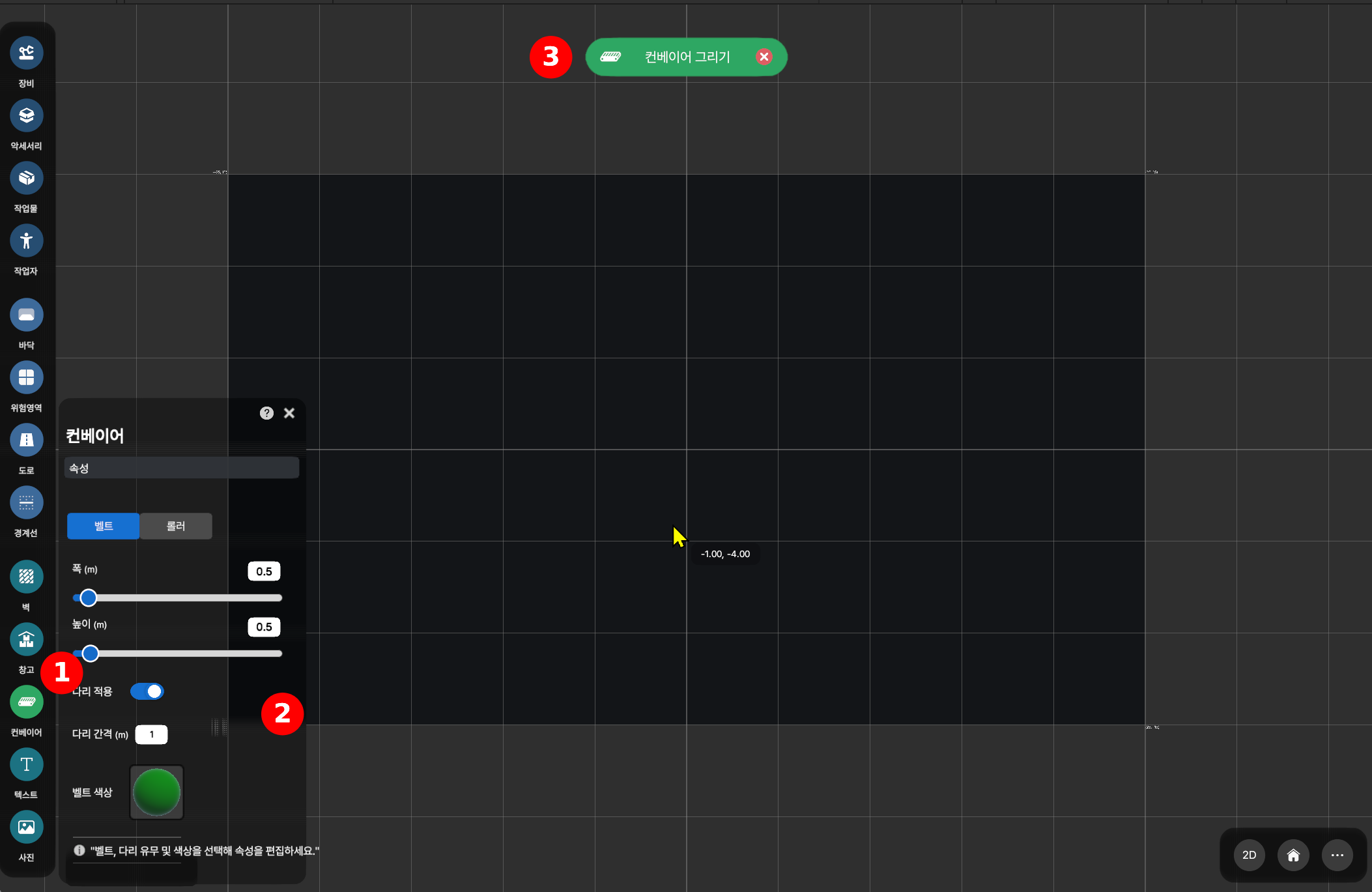The height and width of the screenshot is (892, 1372).
Task: Toggle the 다리 적용 switch
Action: click(147, 691)
